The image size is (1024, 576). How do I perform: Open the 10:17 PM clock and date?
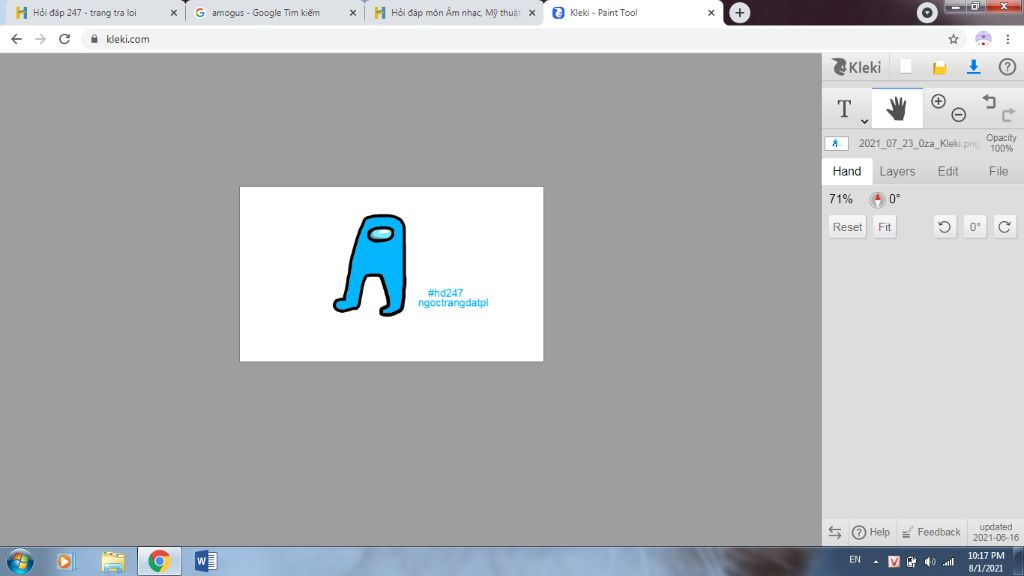985,562
